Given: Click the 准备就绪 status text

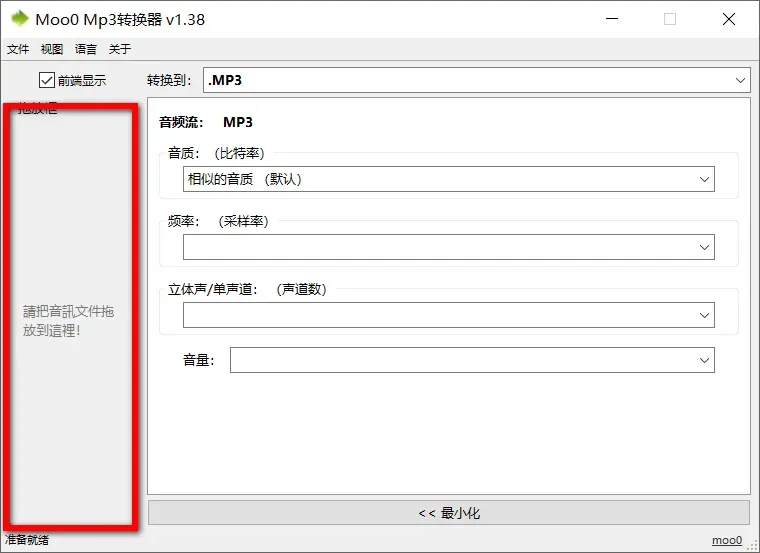Looking at the screenshot, I should pos(27,539).
